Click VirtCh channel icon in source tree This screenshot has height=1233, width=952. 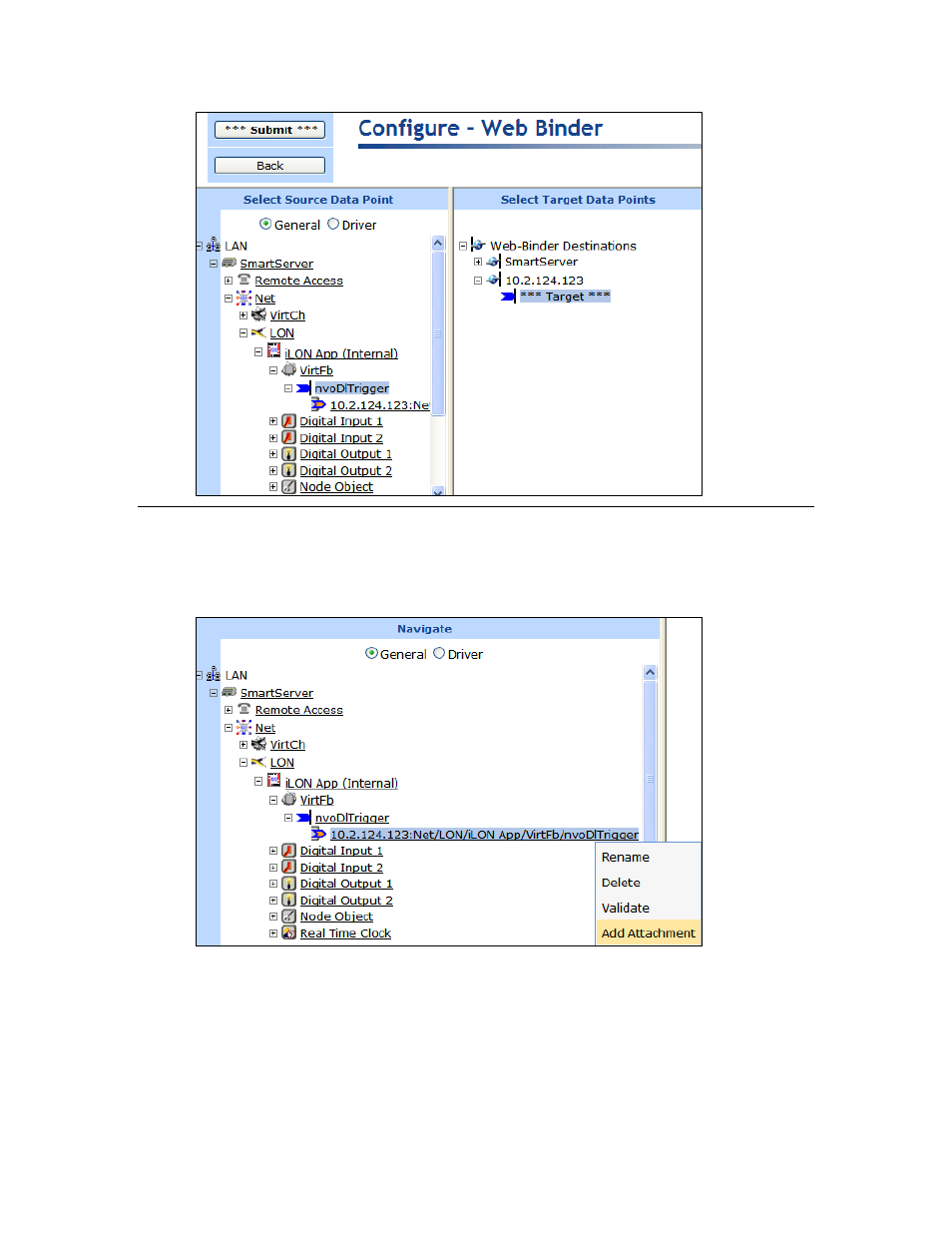258,315
